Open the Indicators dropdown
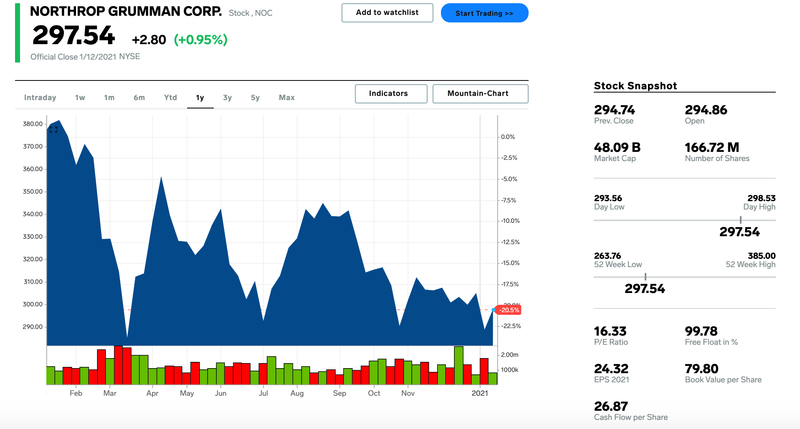 [391, 94]
